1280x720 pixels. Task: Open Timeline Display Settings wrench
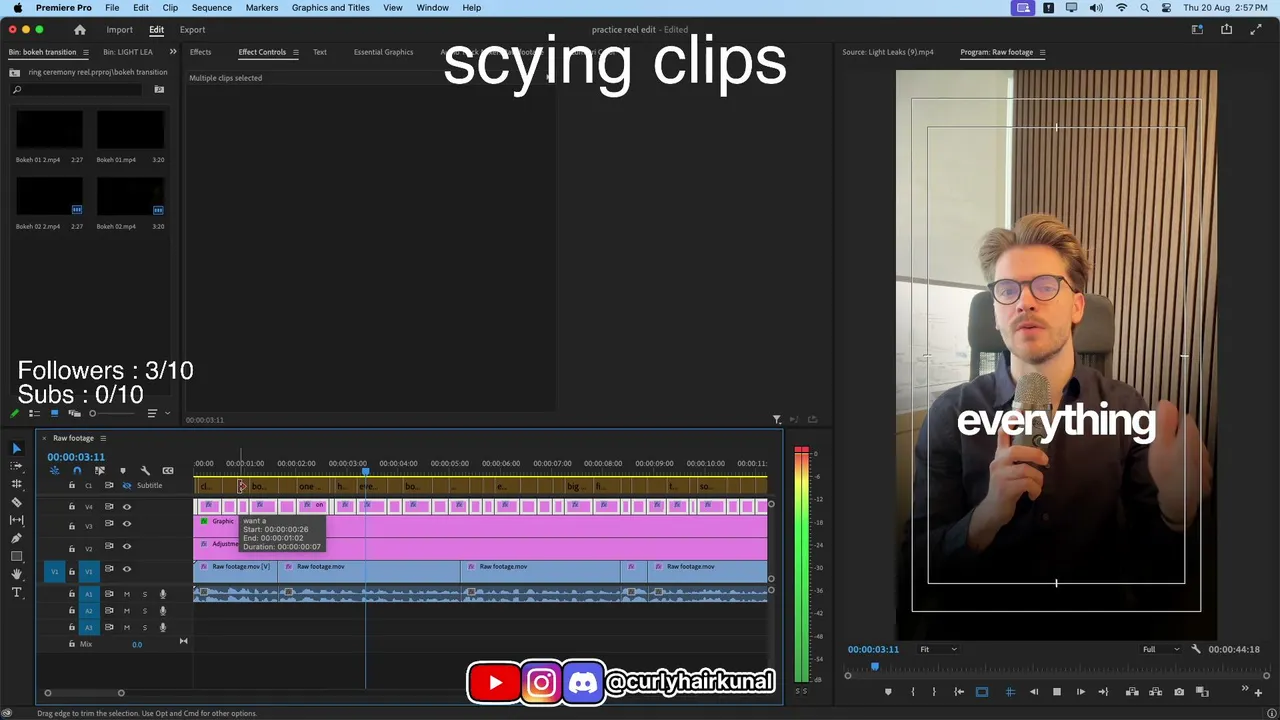pyautogui.click(x=145, y=471)
